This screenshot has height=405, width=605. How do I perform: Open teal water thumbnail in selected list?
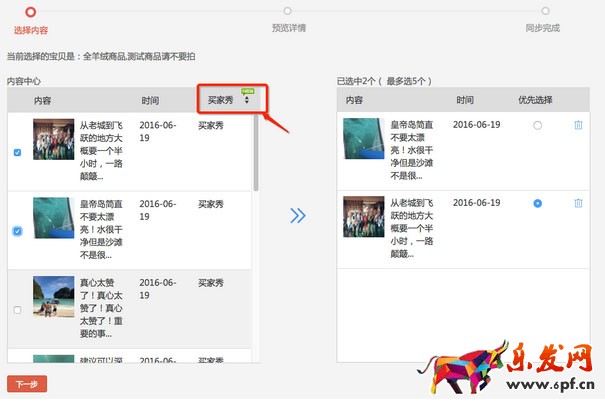(x=364, y=138)
